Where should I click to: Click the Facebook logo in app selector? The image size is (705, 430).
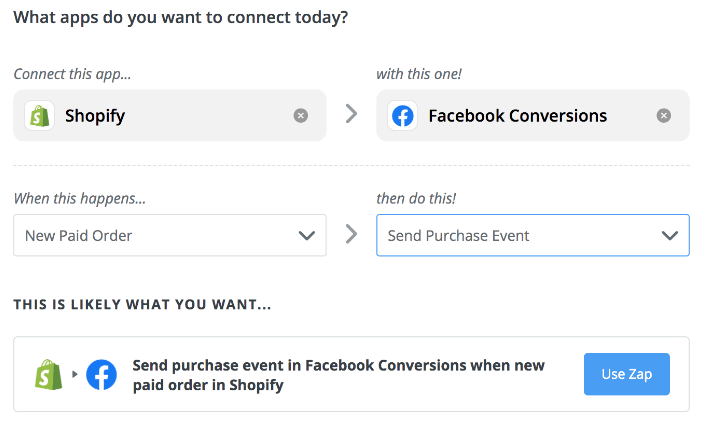[x=402, y=116]
